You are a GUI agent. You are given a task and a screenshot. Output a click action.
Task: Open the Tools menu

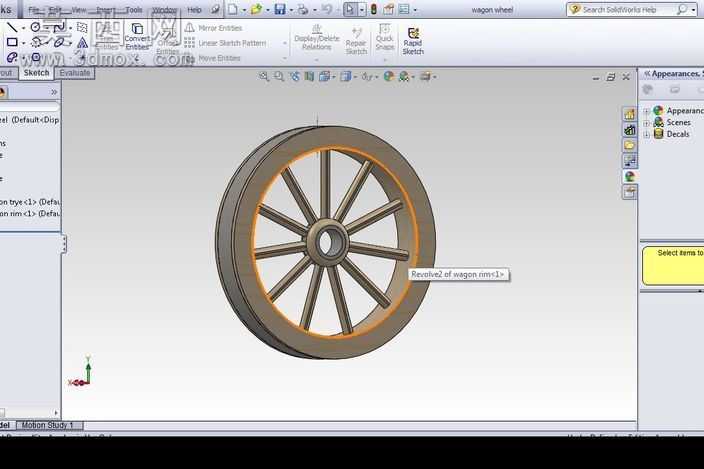pyautogui.click(x=134, y=10)
